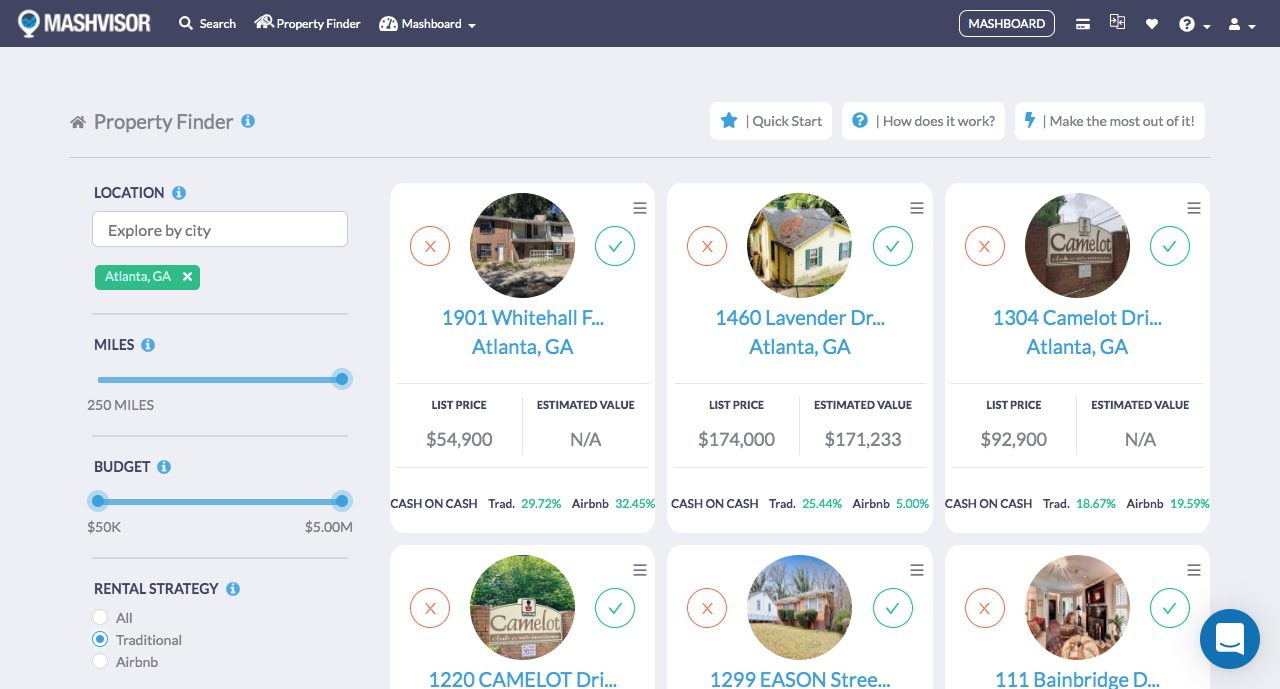The image size is (1280, 689).
Task: Open the property comparison icon in header
Action: point(1117,20)
